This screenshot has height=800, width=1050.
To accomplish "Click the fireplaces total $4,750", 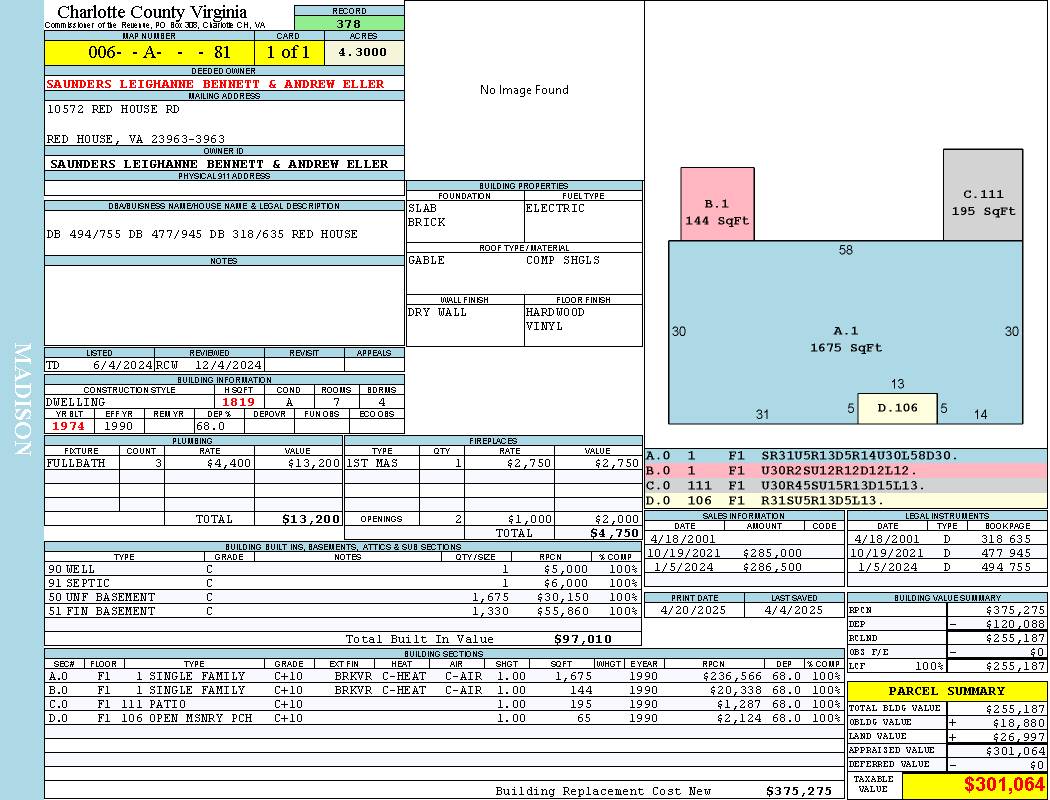I will 615,533.
